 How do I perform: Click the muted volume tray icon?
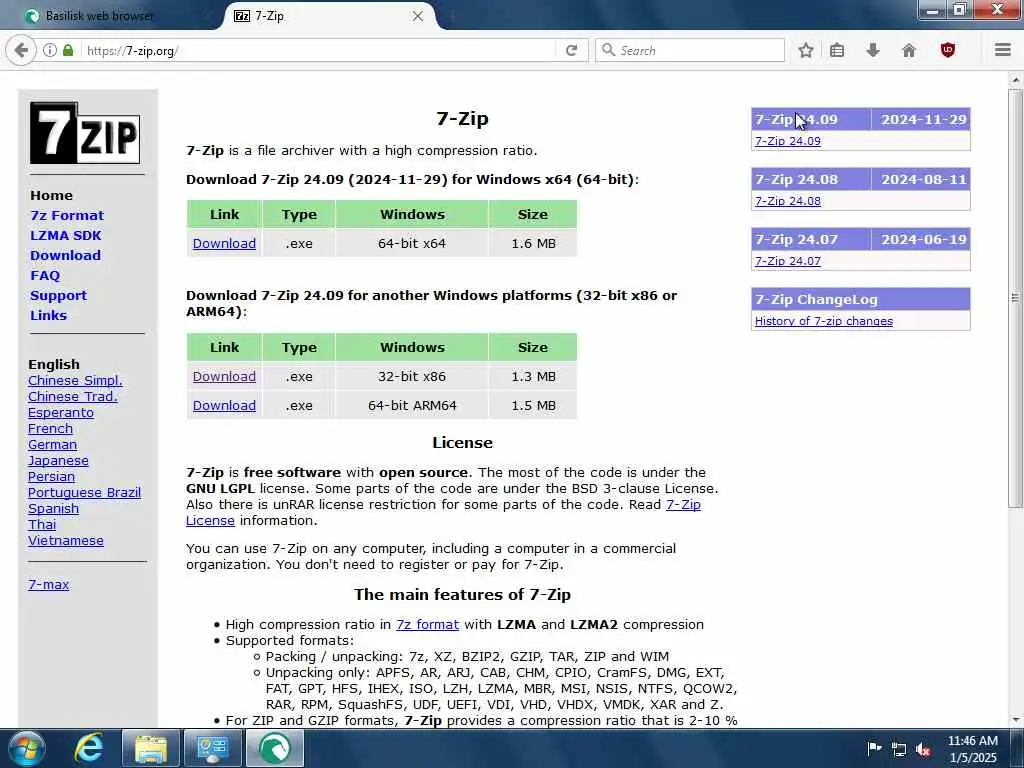point(923,749)
